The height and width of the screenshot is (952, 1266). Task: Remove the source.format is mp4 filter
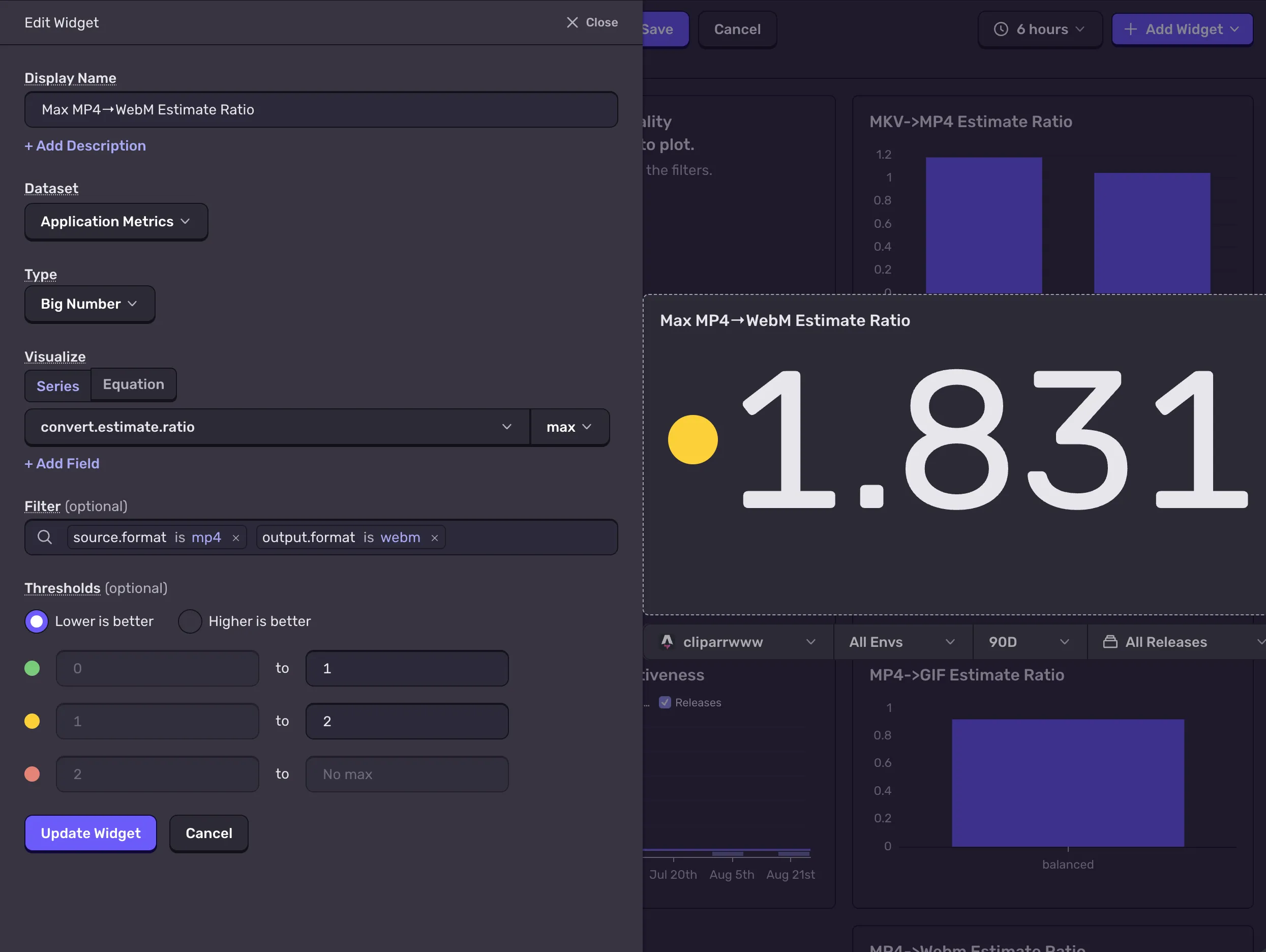(x=236, y=538)
